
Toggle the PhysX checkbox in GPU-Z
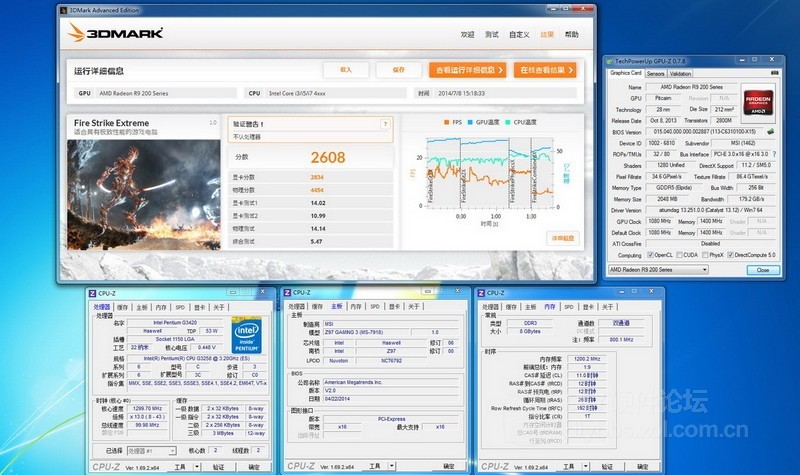tap(705, 255)
